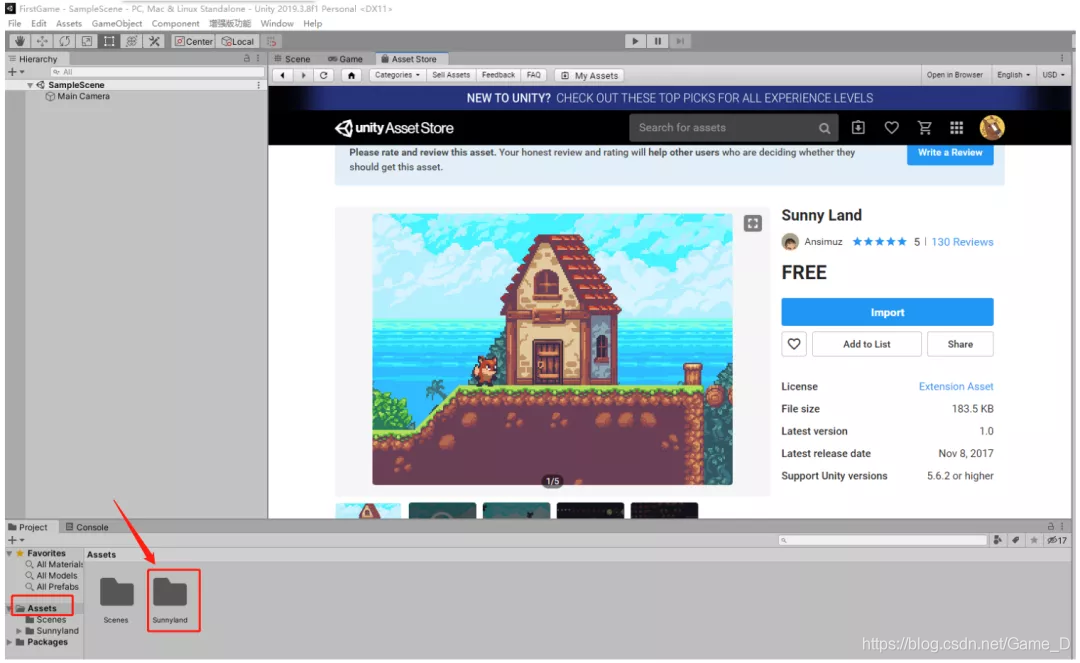Screen dimensions: 1080x663
Task: Select the Asset Store tab
Action: coord(409,59)
